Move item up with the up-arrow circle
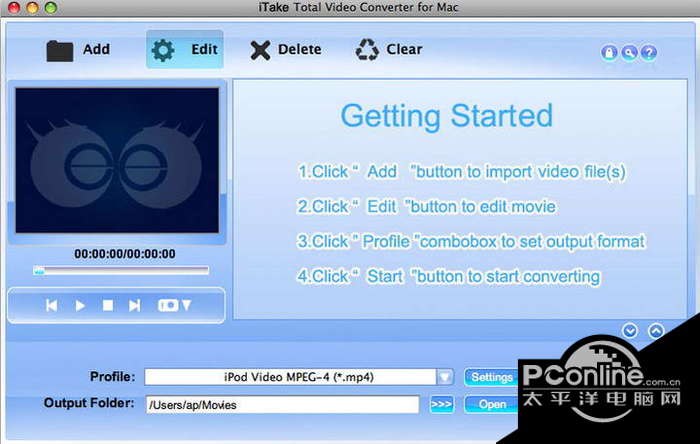Viewport: 700px width, 444px height. point(656,331)
